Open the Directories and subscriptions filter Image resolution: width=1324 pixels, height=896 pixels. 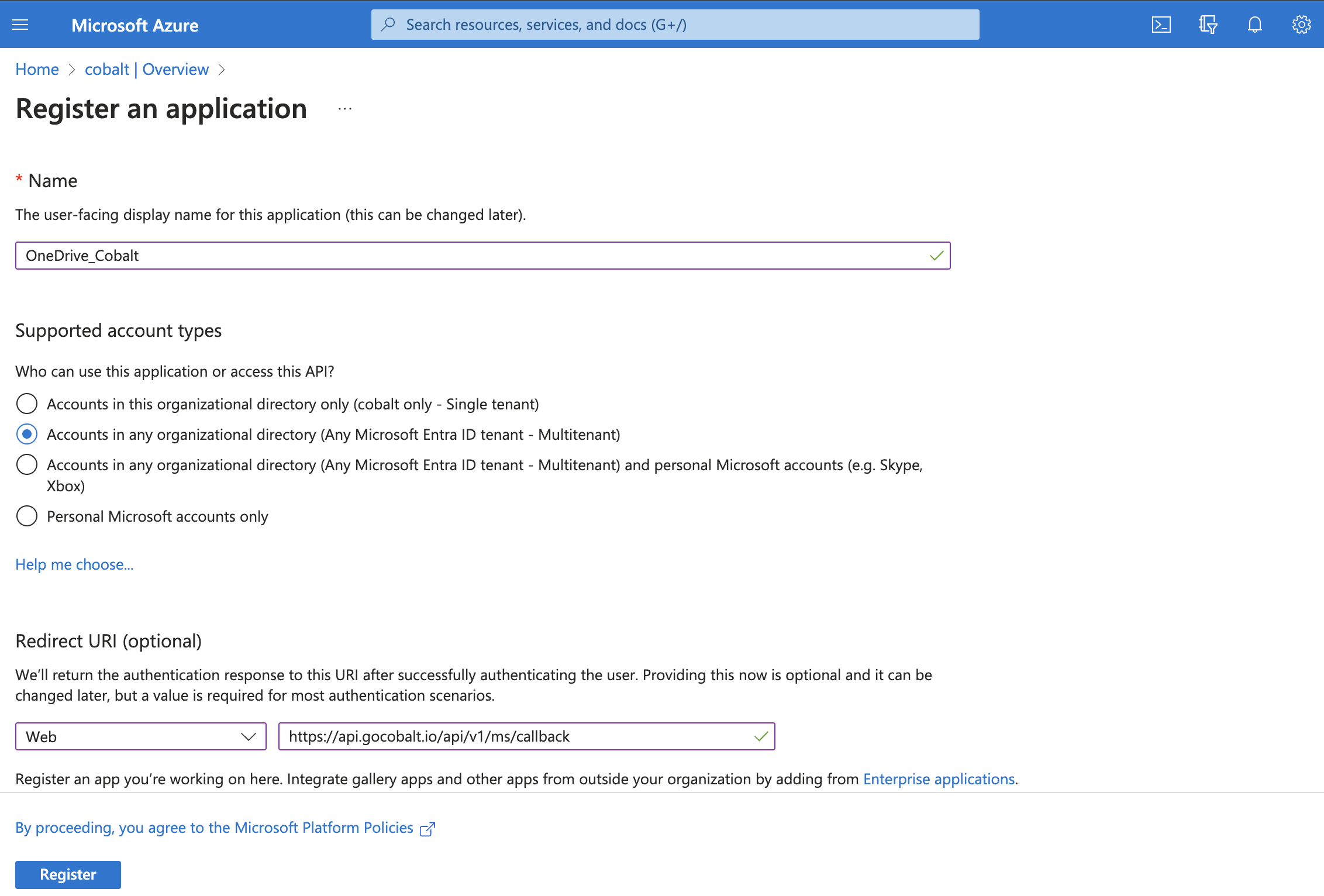(x=1208, y=25)
